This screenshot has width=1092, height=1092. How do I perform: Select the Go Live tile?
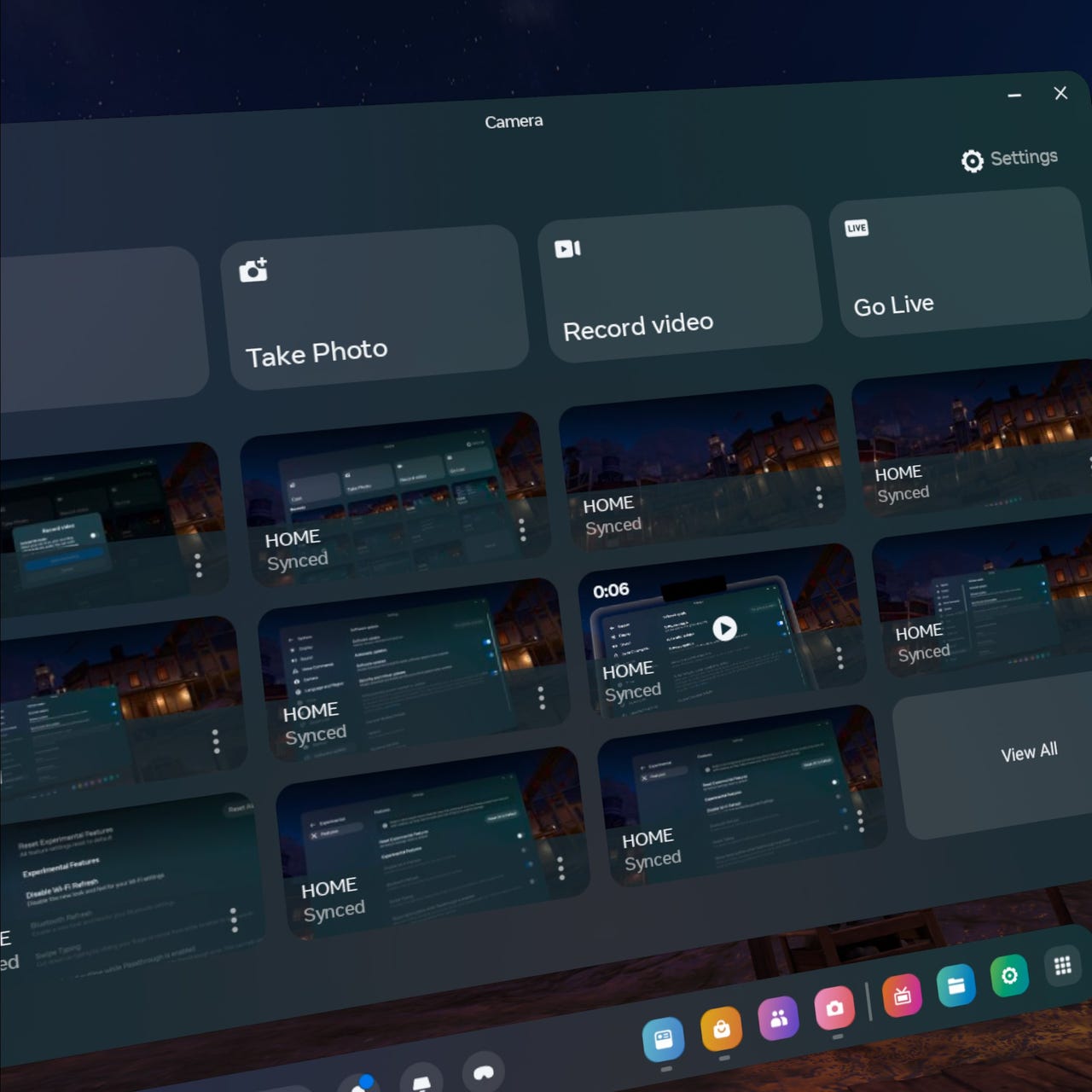coord(960,261)
